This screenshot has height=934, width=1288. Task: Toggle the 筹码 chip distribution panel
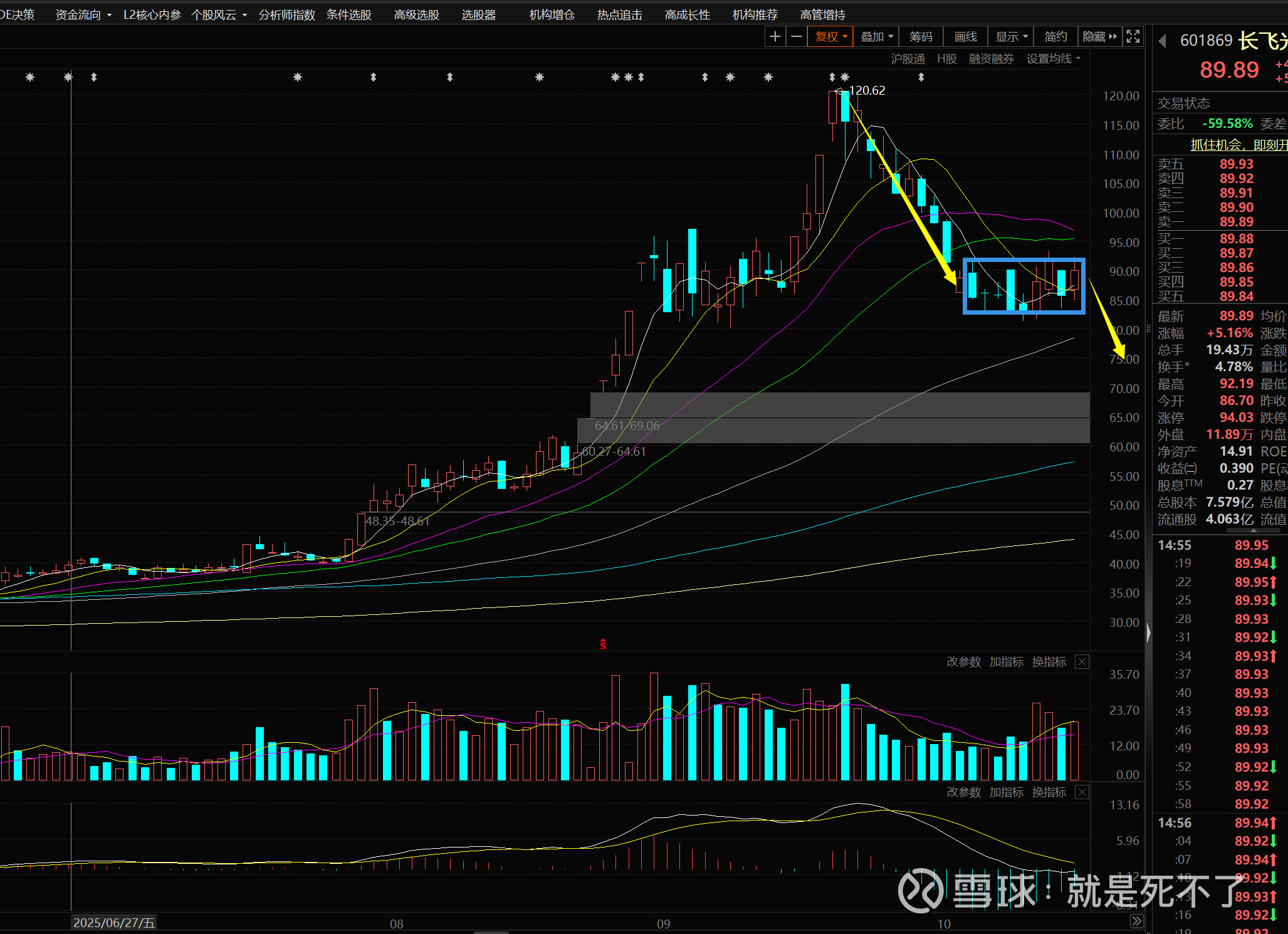click(921, 37)
